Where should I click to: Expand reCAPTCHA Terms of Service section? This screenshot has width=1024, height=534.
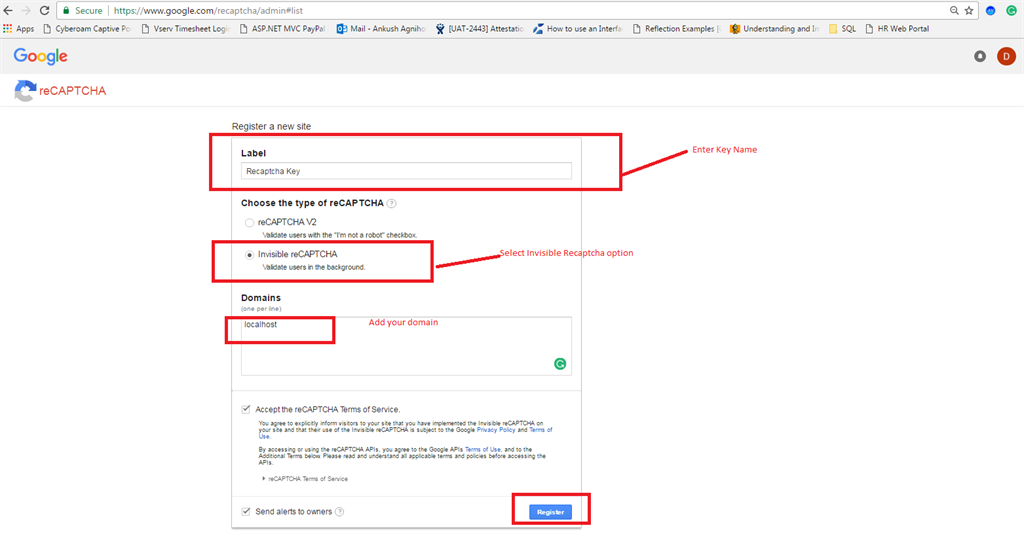[x=305, y=479]
